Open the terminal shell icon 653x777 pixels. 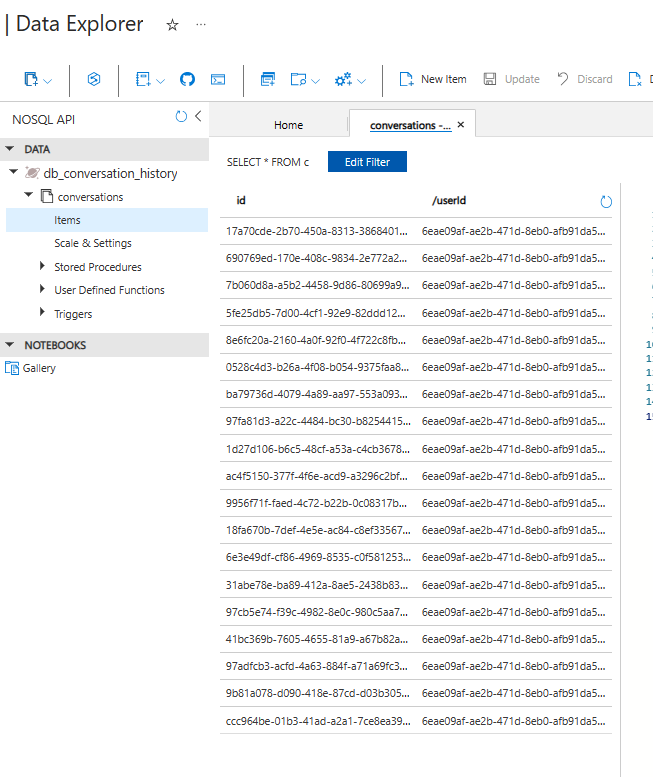(x=218, y=79)
